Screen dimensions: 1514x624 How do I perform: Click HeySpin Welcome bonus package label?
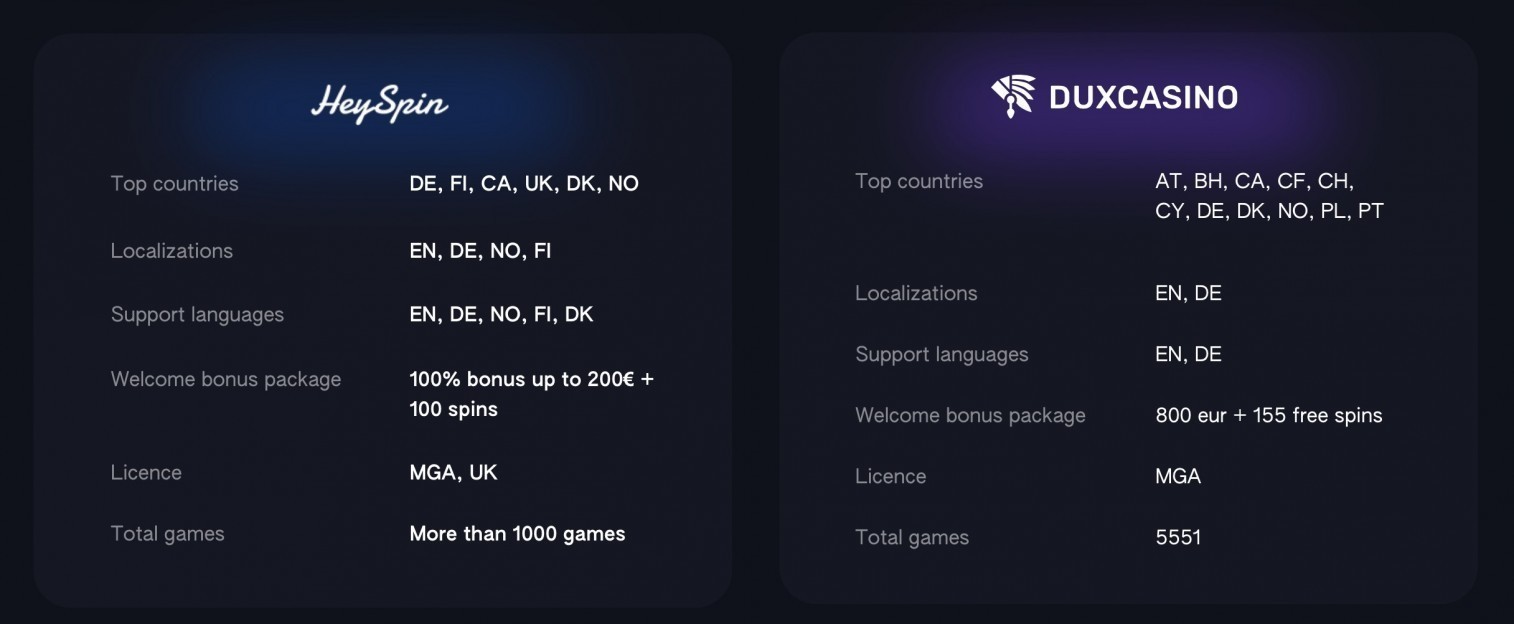pyautogui.click(x=226, y=380)
